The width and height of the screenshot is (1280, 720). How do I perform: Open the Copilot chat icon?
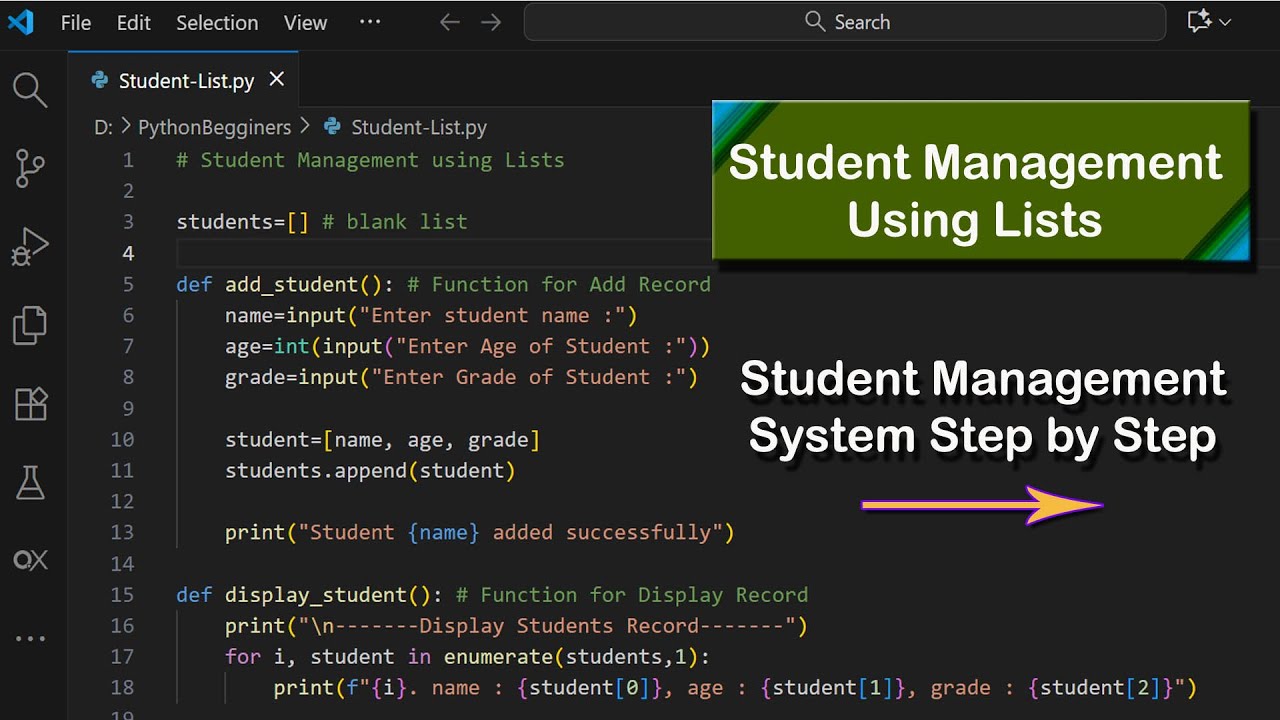pyautogui.click(x=1199, y=22)
